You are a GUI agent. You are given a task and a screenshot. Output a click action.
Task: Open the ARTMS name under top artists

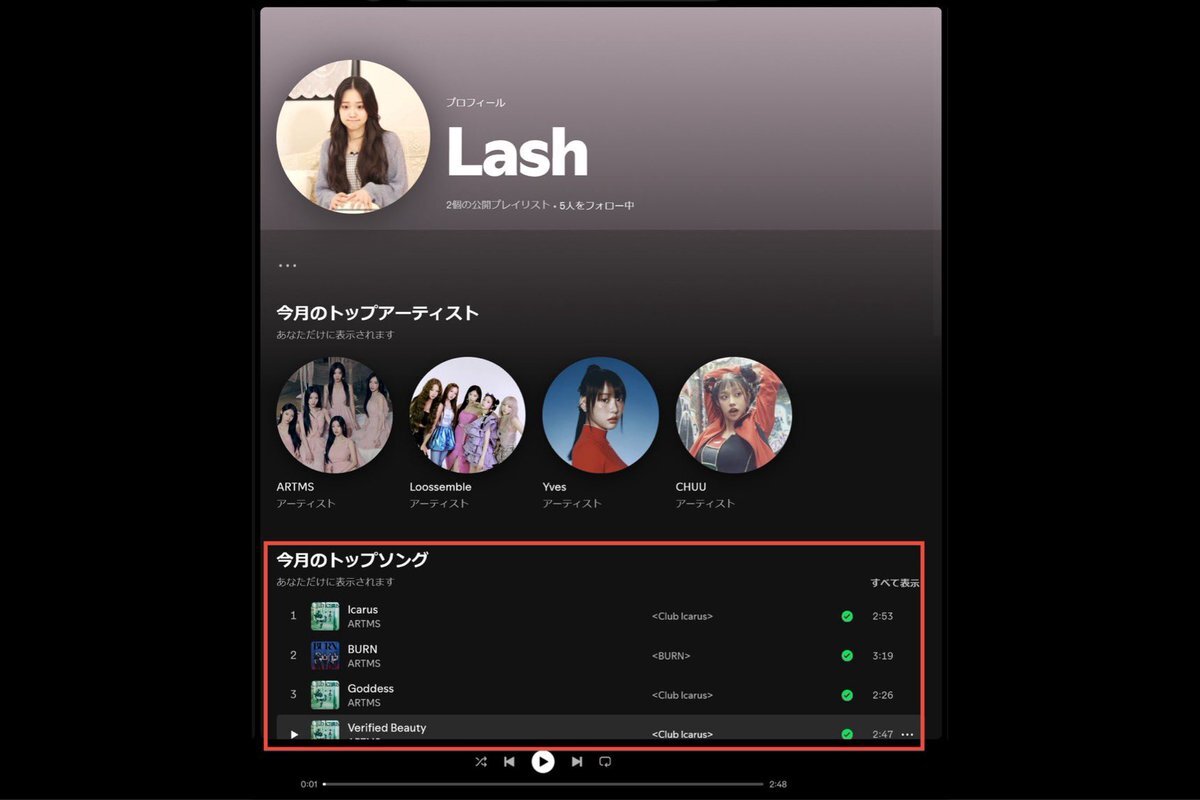coord(295,487)
